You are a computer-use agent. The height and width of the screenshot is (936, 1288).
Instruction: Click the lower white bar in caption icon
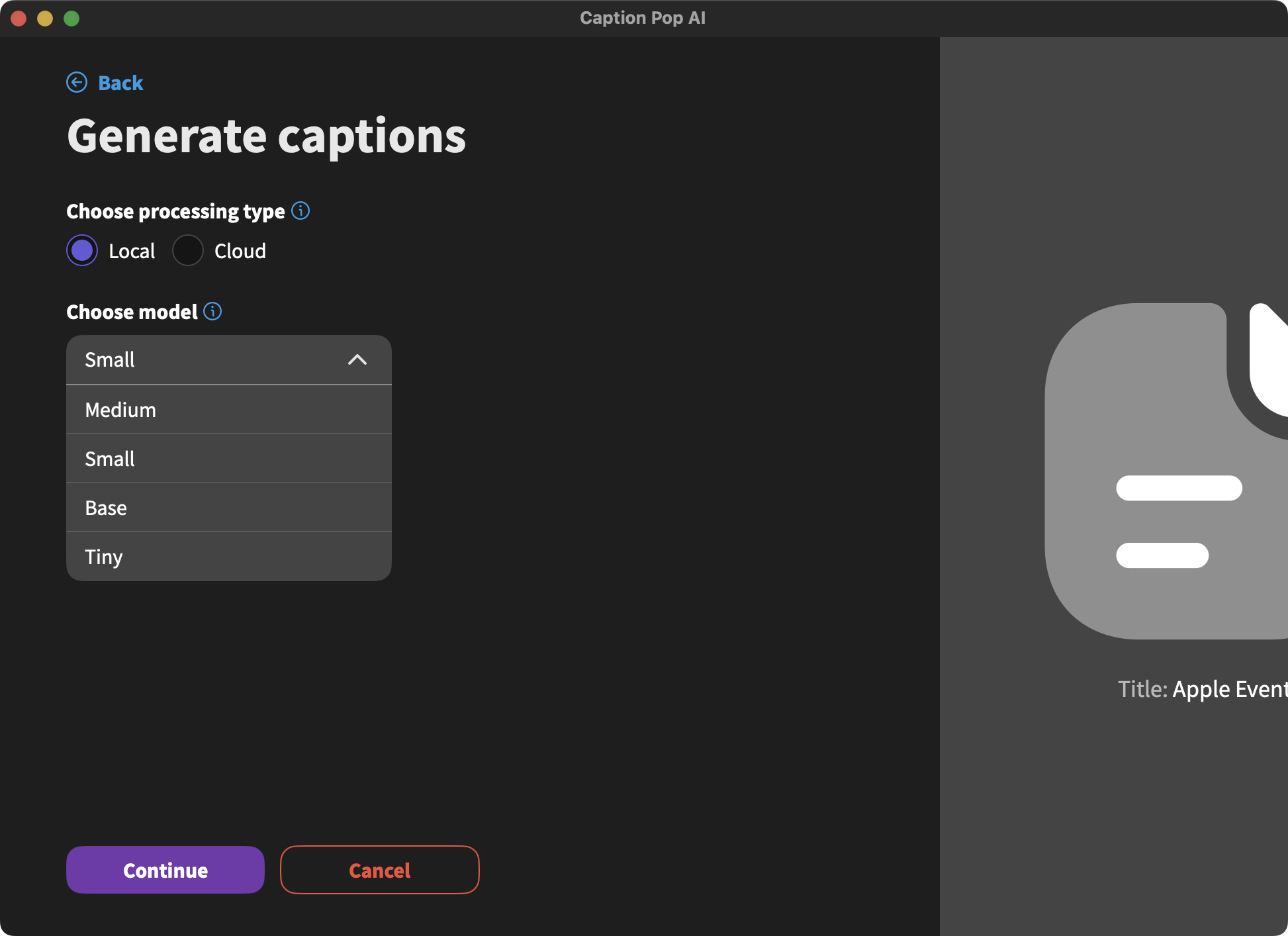tap(1162, 555)
